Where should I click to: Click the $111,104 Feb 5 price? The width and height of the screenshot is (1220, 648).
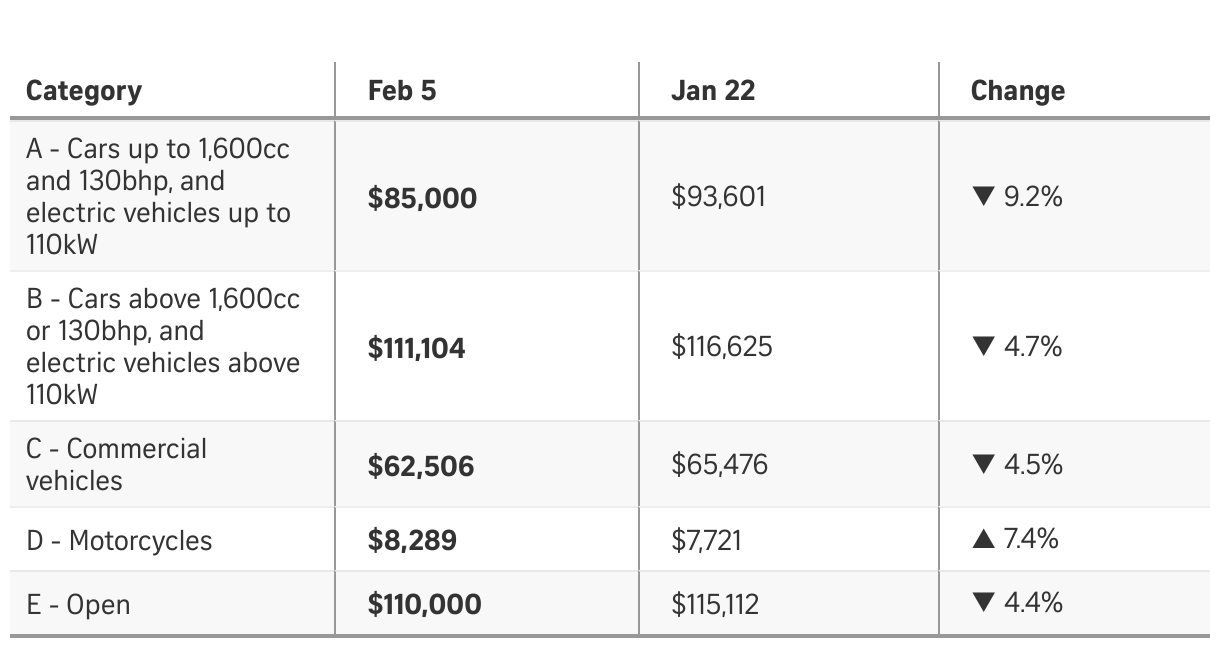click(x=416, y=348)
